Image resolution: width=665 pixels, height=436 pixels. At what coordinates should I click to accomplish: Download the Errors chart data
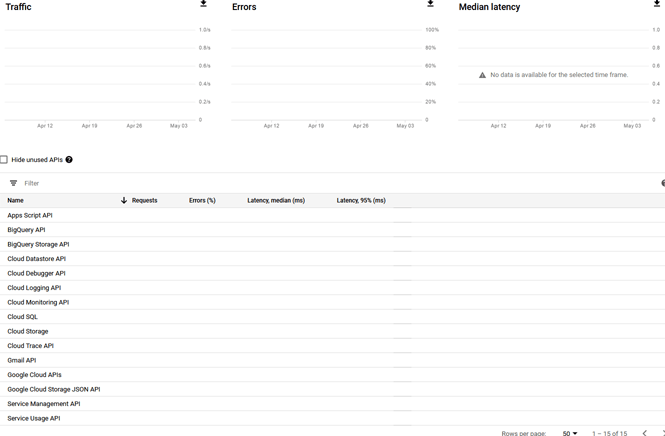click(430, 4)
